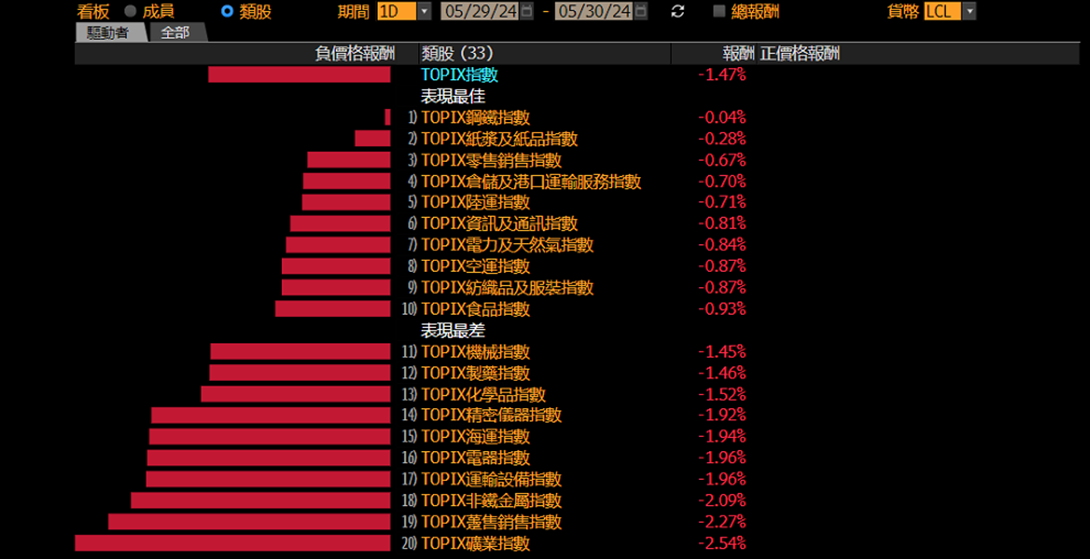Click the 表現最差 section heading
Image resolution: width=1090 pixels, height=559 pixels.
click(x=453, y=330)
